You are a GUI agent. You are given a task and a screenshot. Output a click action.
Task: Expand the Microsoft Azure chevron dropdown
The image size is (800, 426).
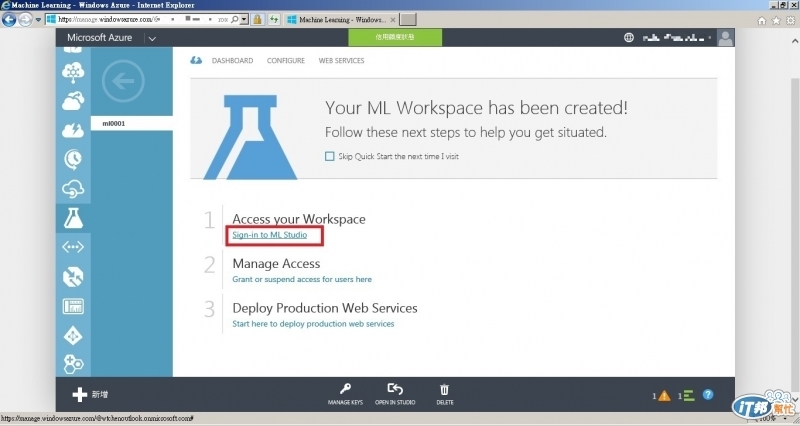tap(152, 38)
